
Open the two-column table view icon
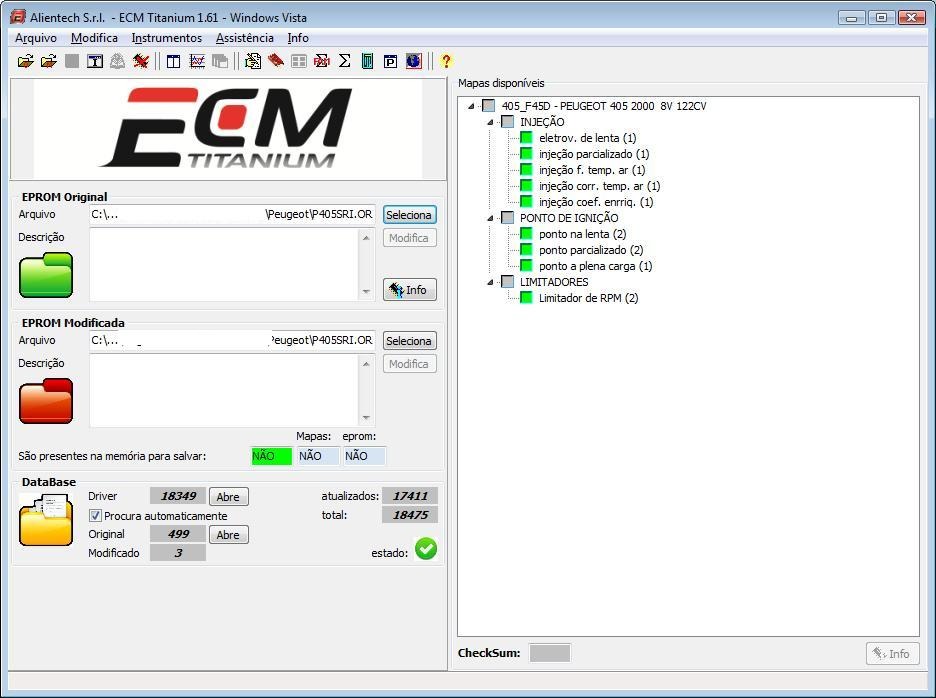[174, 61]
